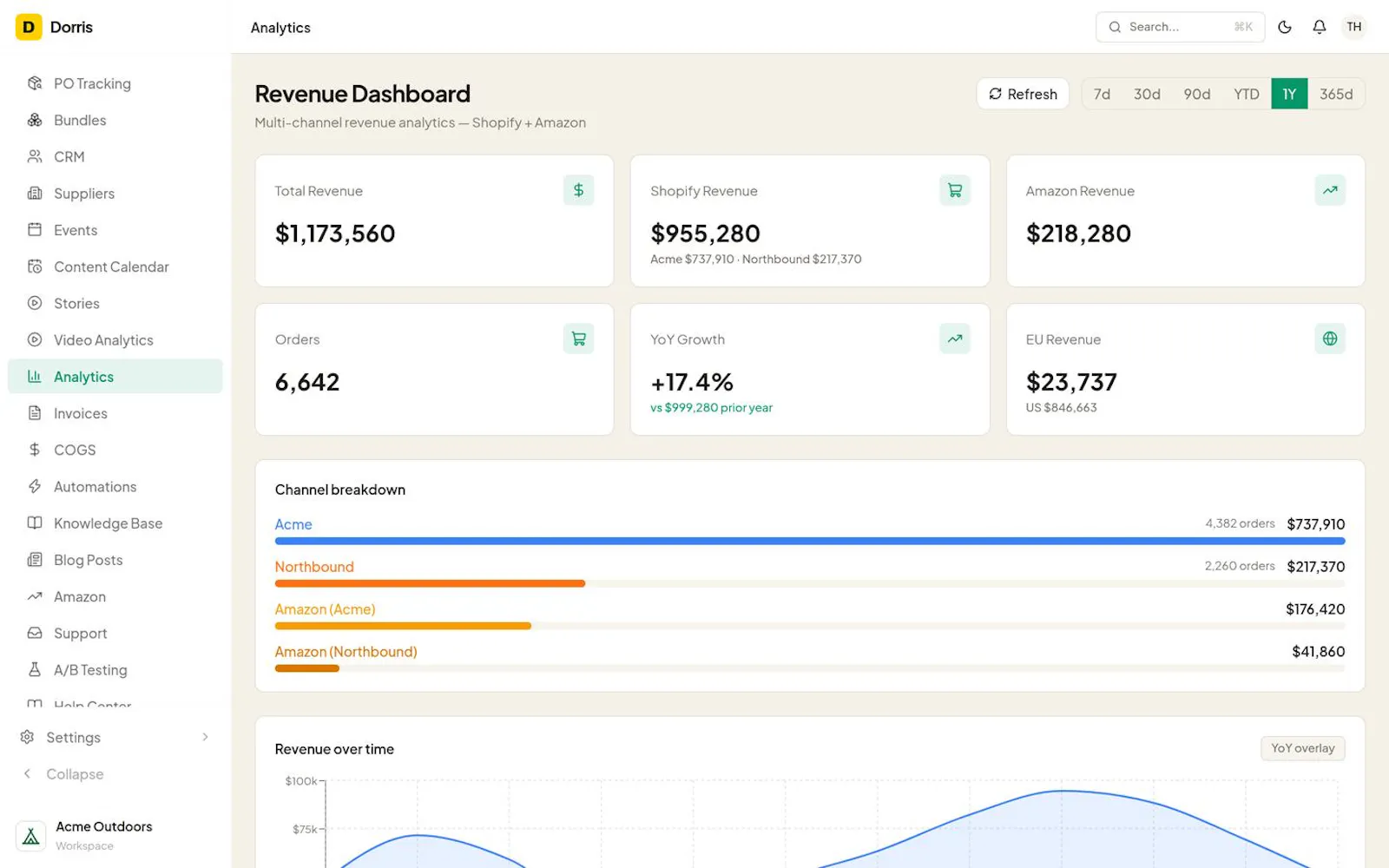Toggle dark mode moon icon
Viewport: 1389px width, 868px height.
[x=1285, y=27]
